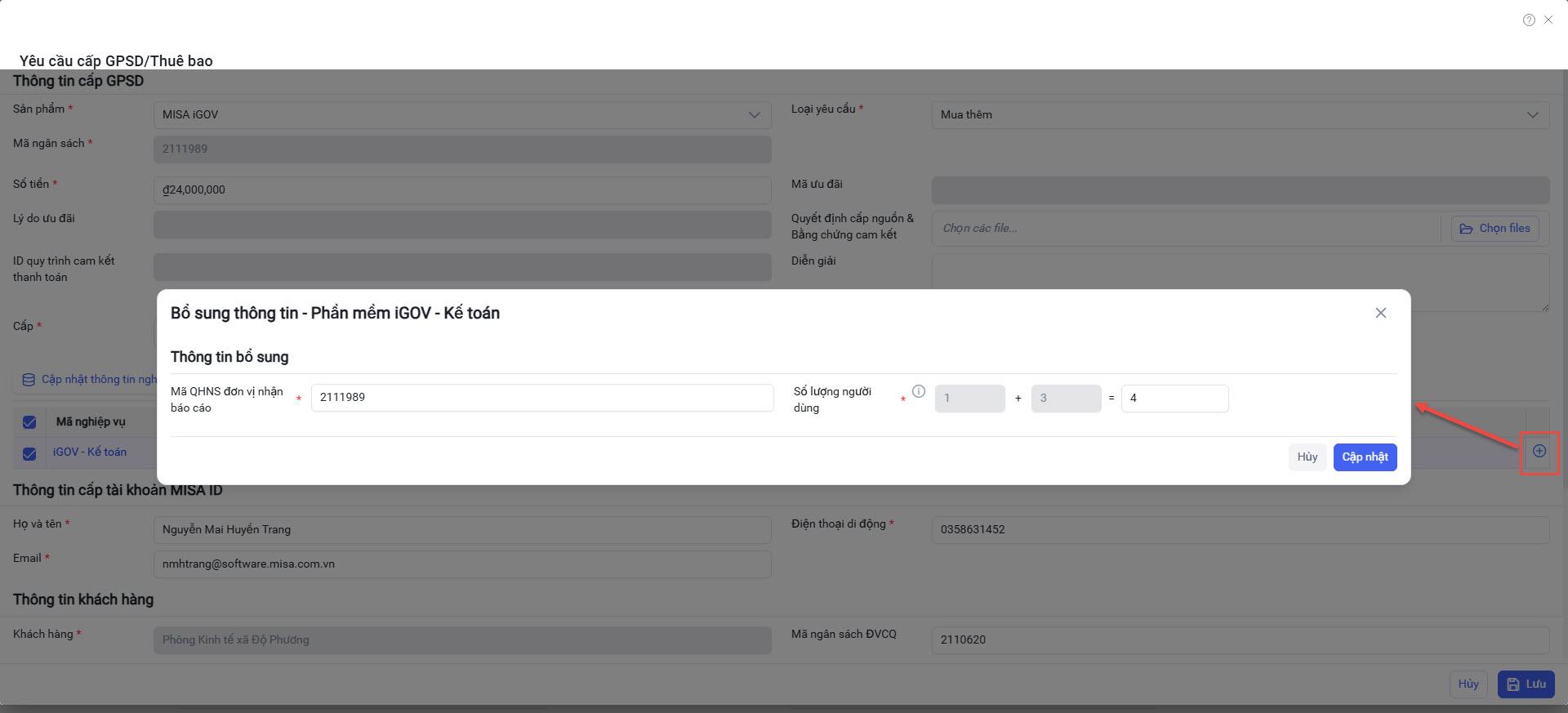Viewport: 1568px width, 713px height.
Task: Expand the Sản phẩm dropdown
Action: coord(754,115)
